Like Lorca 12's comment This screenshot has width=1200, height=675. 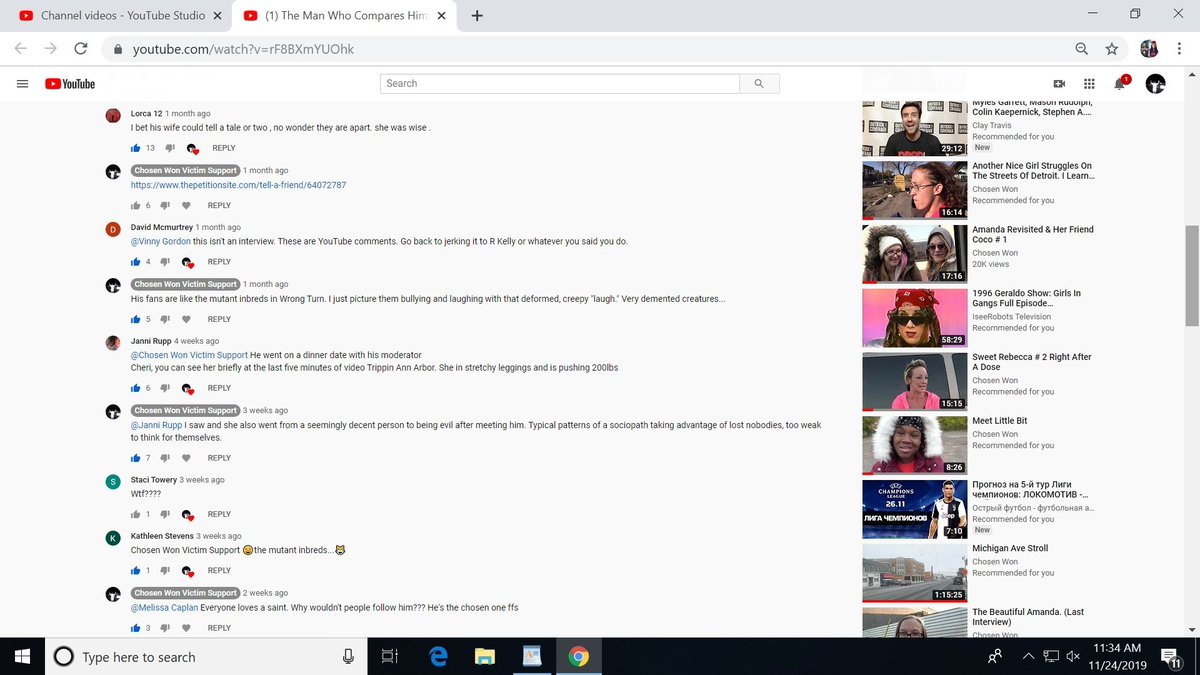[136, 148]
